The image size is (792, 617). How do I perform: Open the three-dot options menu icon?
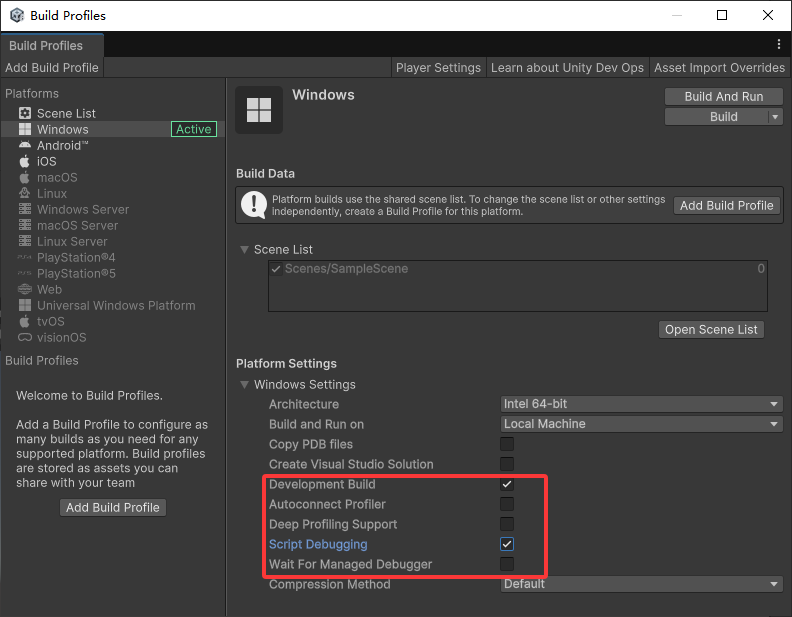click(x=779, y=45)
